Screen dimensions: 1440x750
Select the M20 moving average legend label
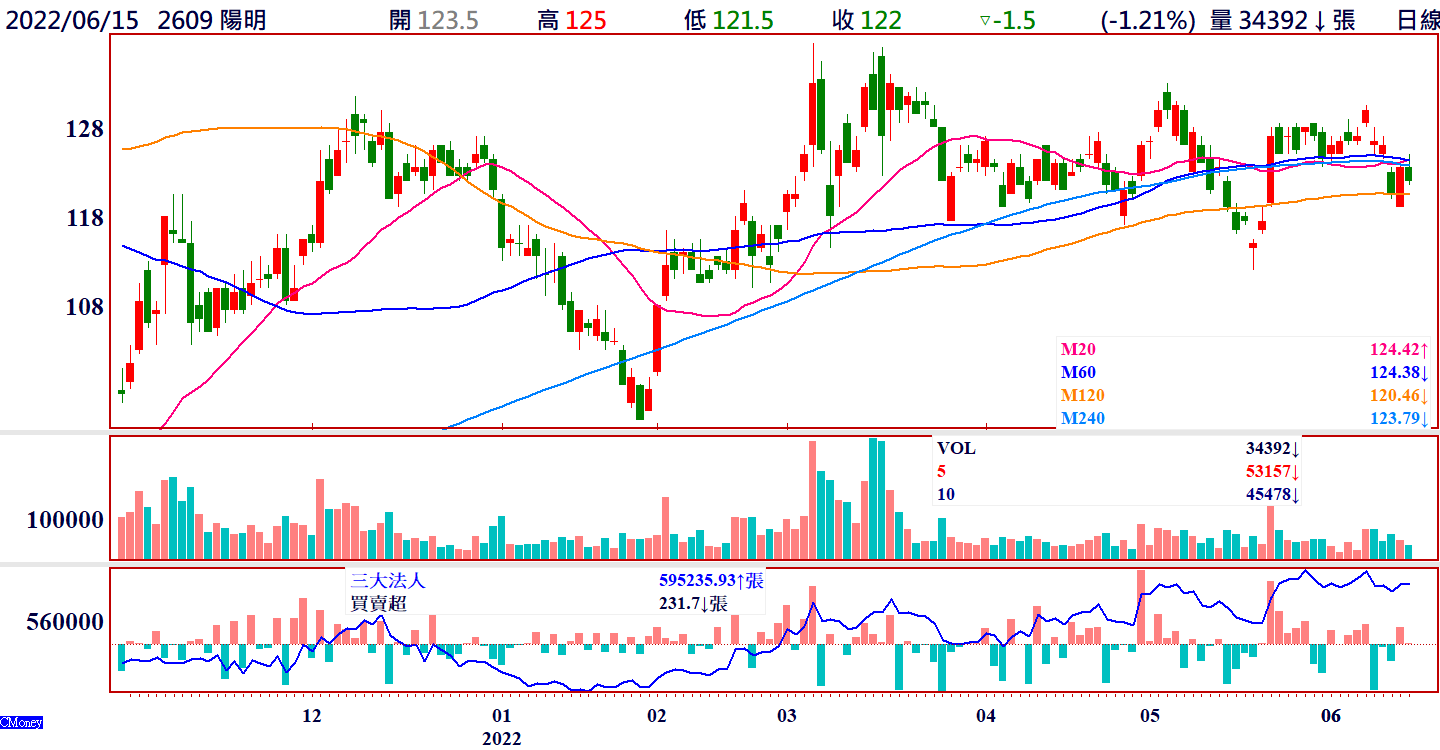point(1077,350)
